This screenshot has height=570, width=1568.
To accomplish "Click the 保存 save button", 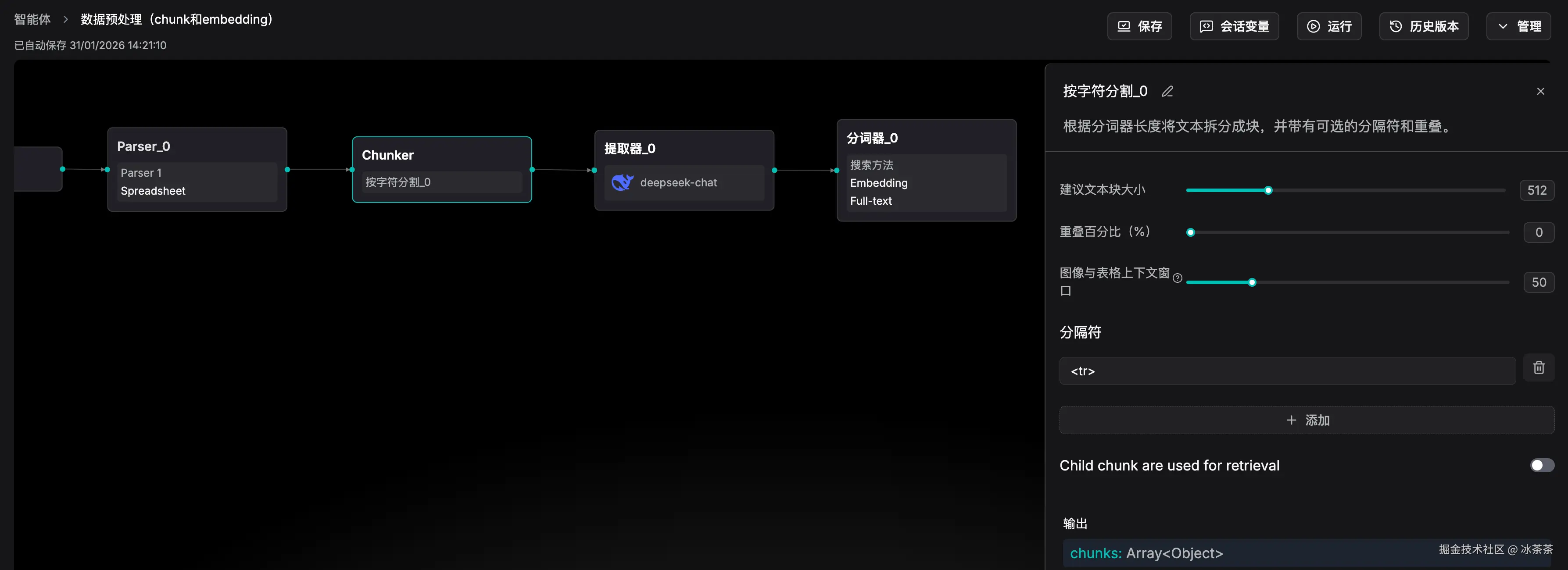I will pyautogui.click(x=1139, y=26).
